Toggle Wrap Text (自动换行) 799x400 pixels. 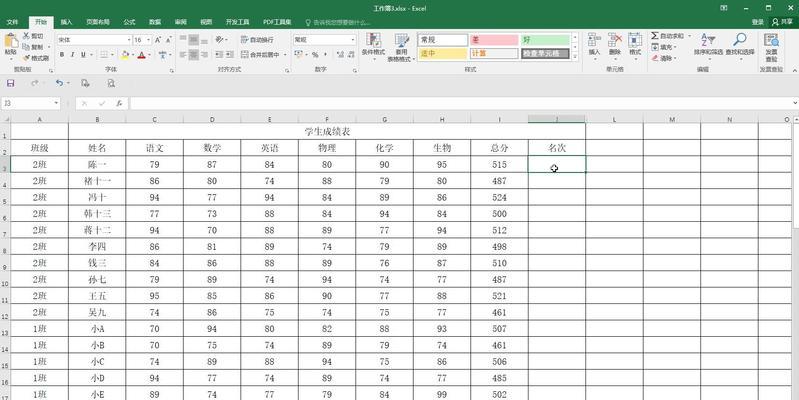(257, 39)
